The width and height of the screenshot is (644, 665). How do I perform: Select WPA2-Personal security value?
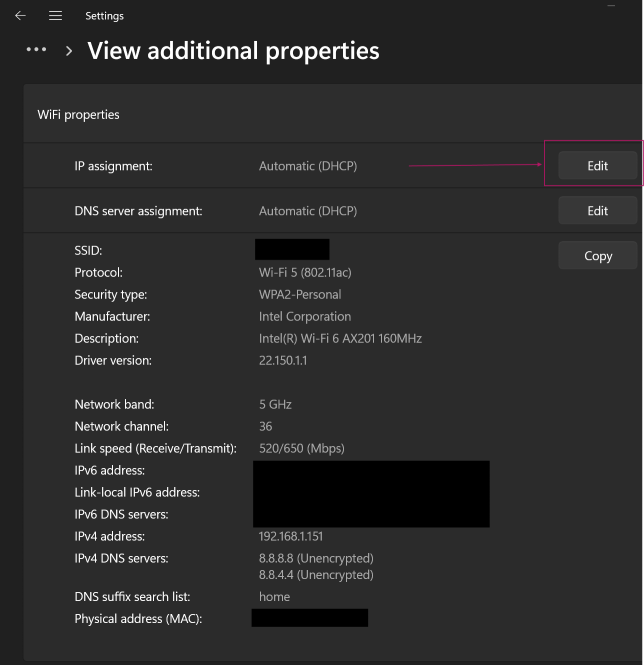pyautogui.click(x=300, y=294)
